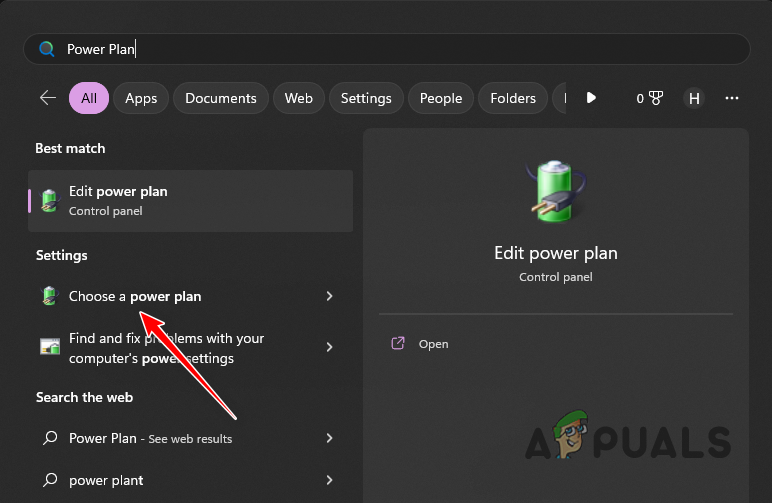Image resolution: width=772 pixels, height=503 pixels.
Task: Open the three-dot more options menu
Action: click(x=732, y=98)
